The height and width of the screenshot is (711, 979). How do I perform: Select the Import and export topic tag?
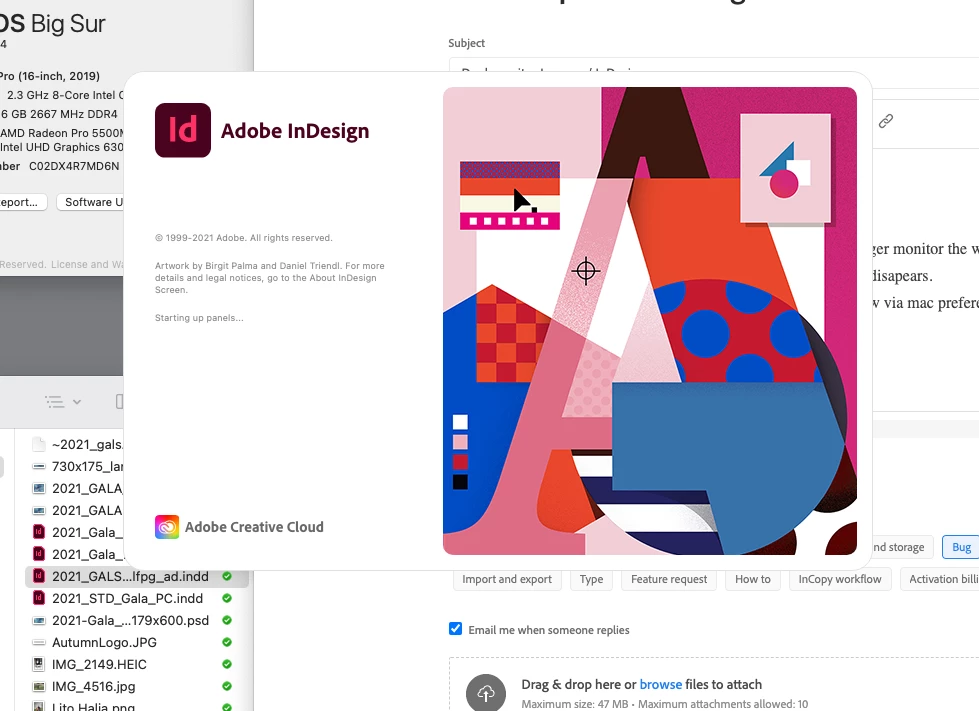coord(507,579)
